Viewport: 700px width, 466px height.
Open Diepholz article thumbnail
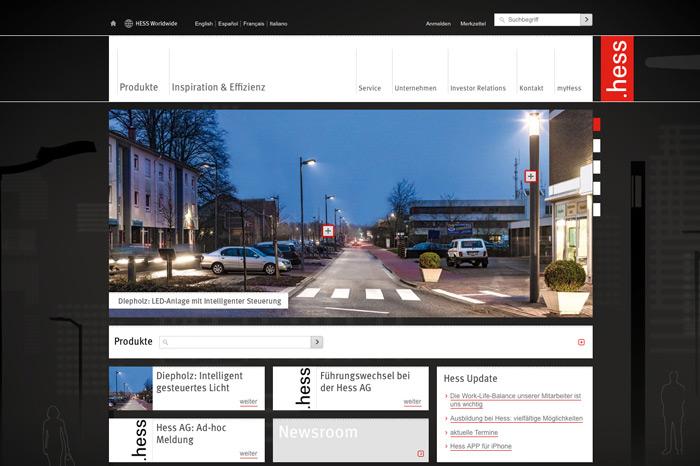(x=131, y=388)
